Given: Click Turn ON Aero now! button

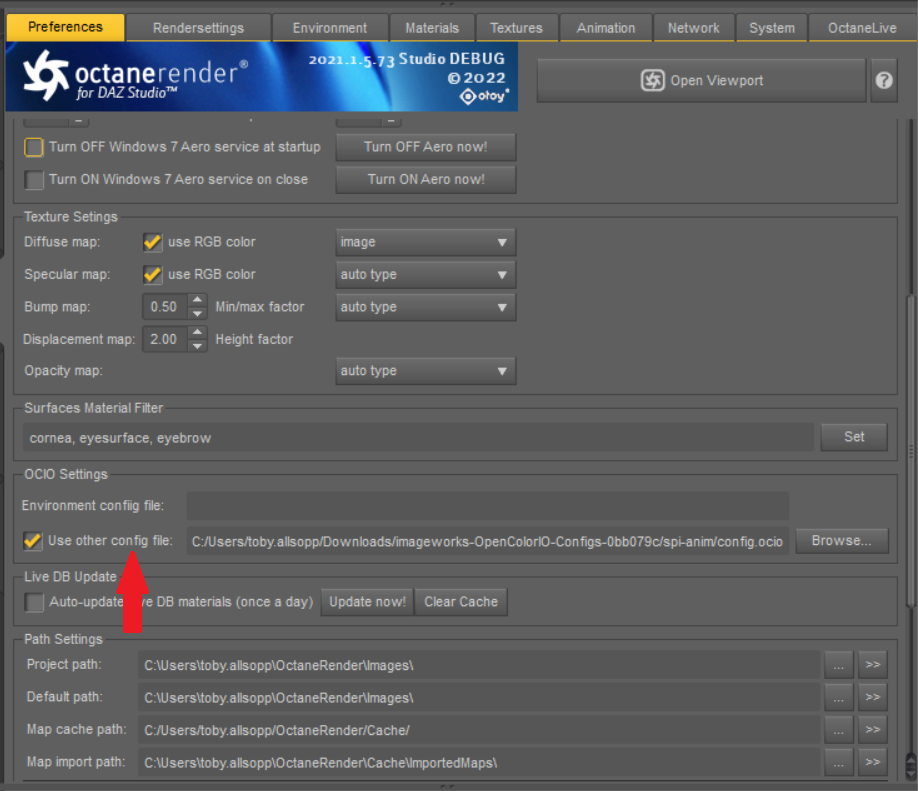Looking at the screenshot, I should (x=426, y=180).
